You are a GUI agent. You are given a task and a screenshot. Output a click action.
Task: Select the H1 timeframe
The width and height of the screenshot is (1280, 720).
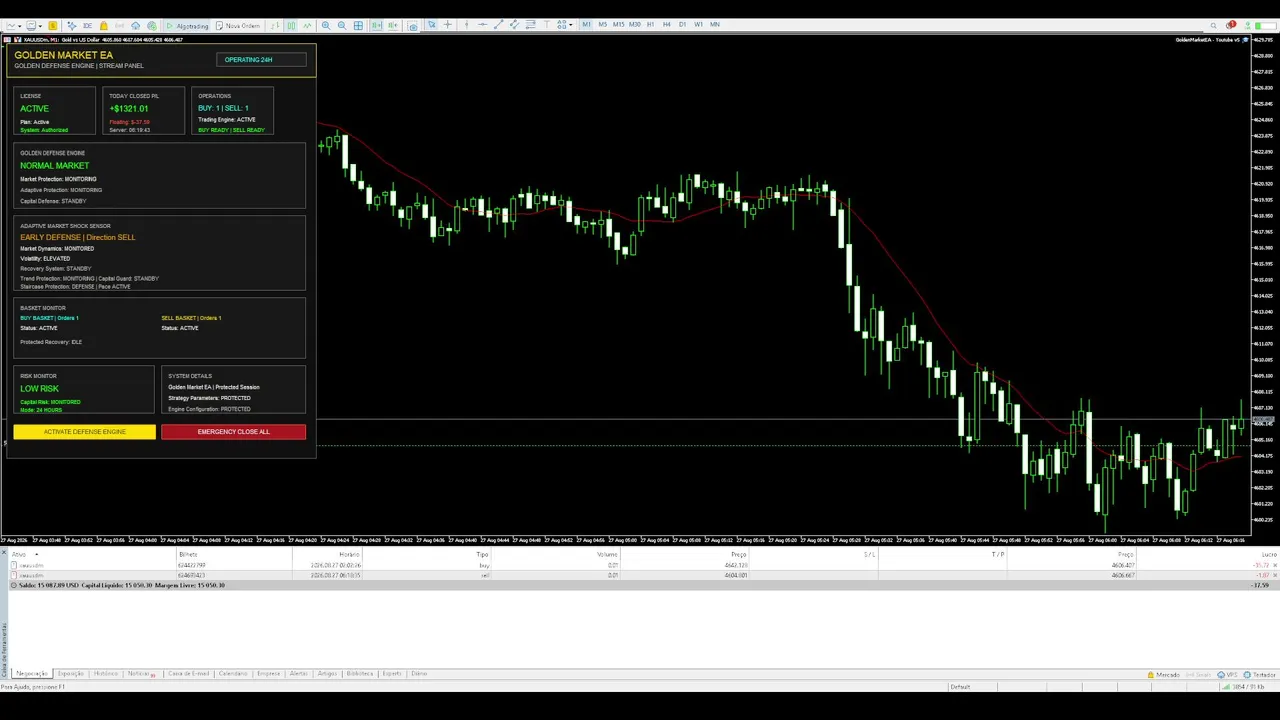(651, 24)
